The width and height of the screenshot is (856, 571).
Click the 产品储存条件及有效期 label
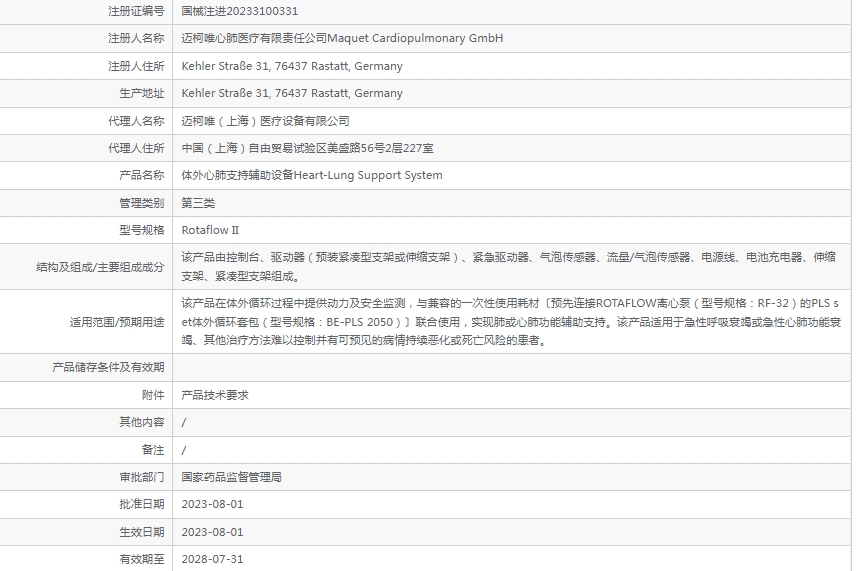tap(108, 367)
